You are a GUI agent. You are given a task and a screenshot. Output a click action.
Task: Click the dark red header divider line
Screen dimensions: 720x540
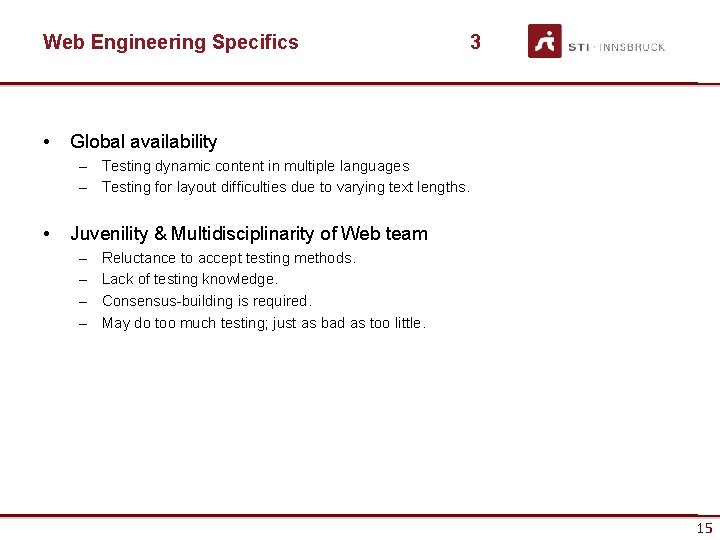[x=360, y=84]
